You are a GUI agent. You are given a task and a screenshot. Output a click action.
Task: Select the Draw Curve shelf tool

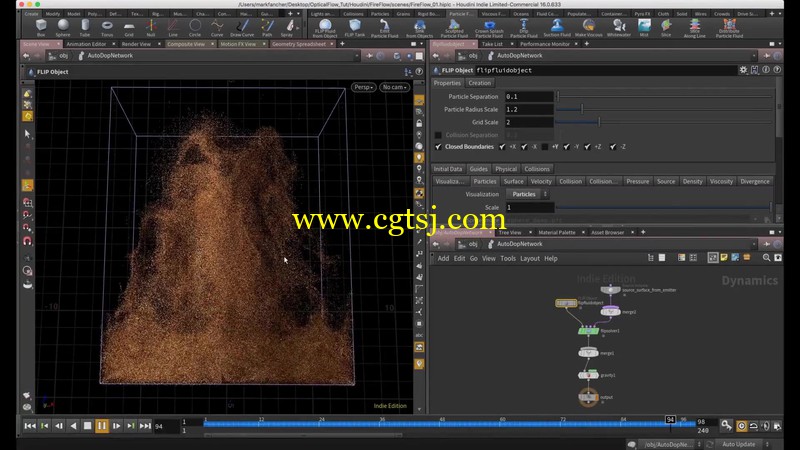tap(242, 28)
